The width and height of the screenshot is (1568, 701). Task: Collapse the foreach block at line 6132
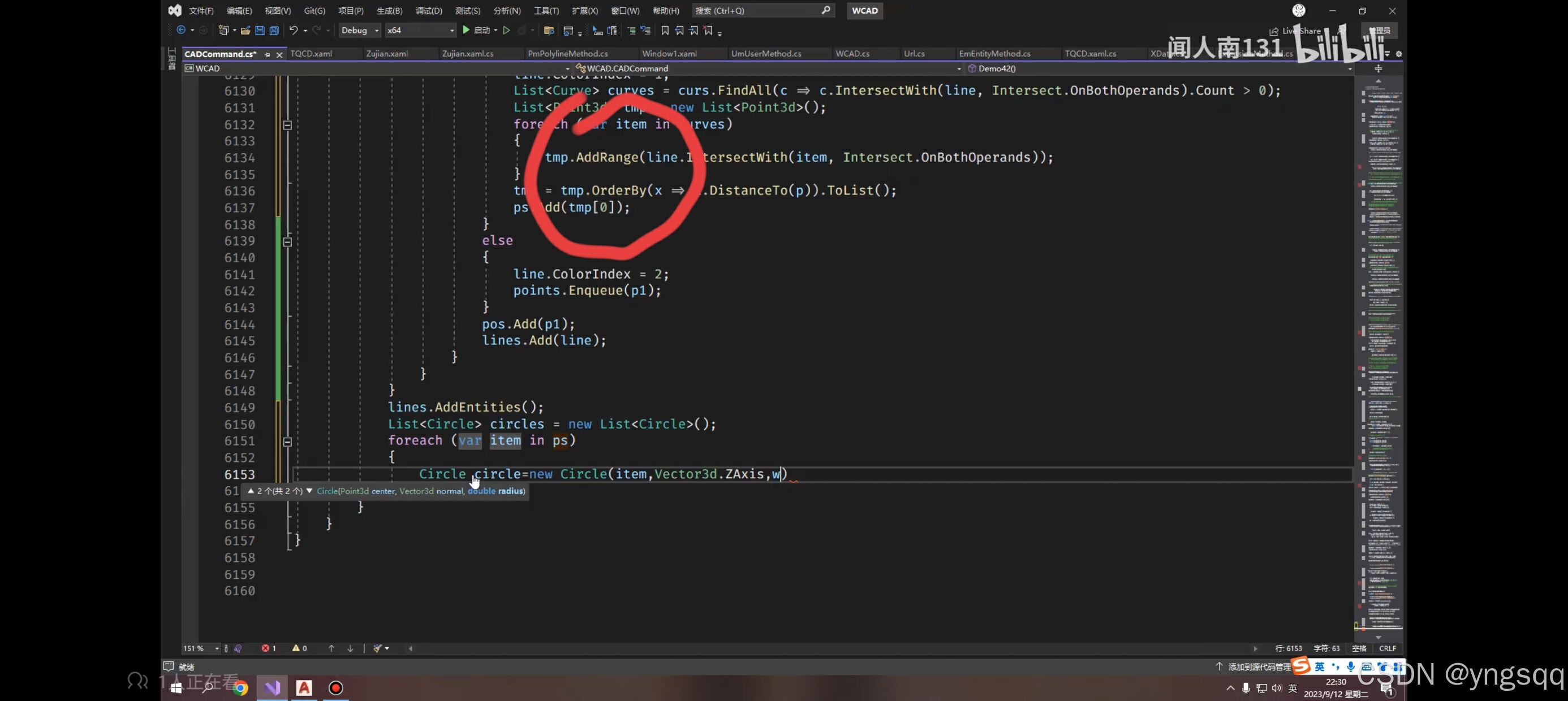pyautogui.click(x=287, y=125)
